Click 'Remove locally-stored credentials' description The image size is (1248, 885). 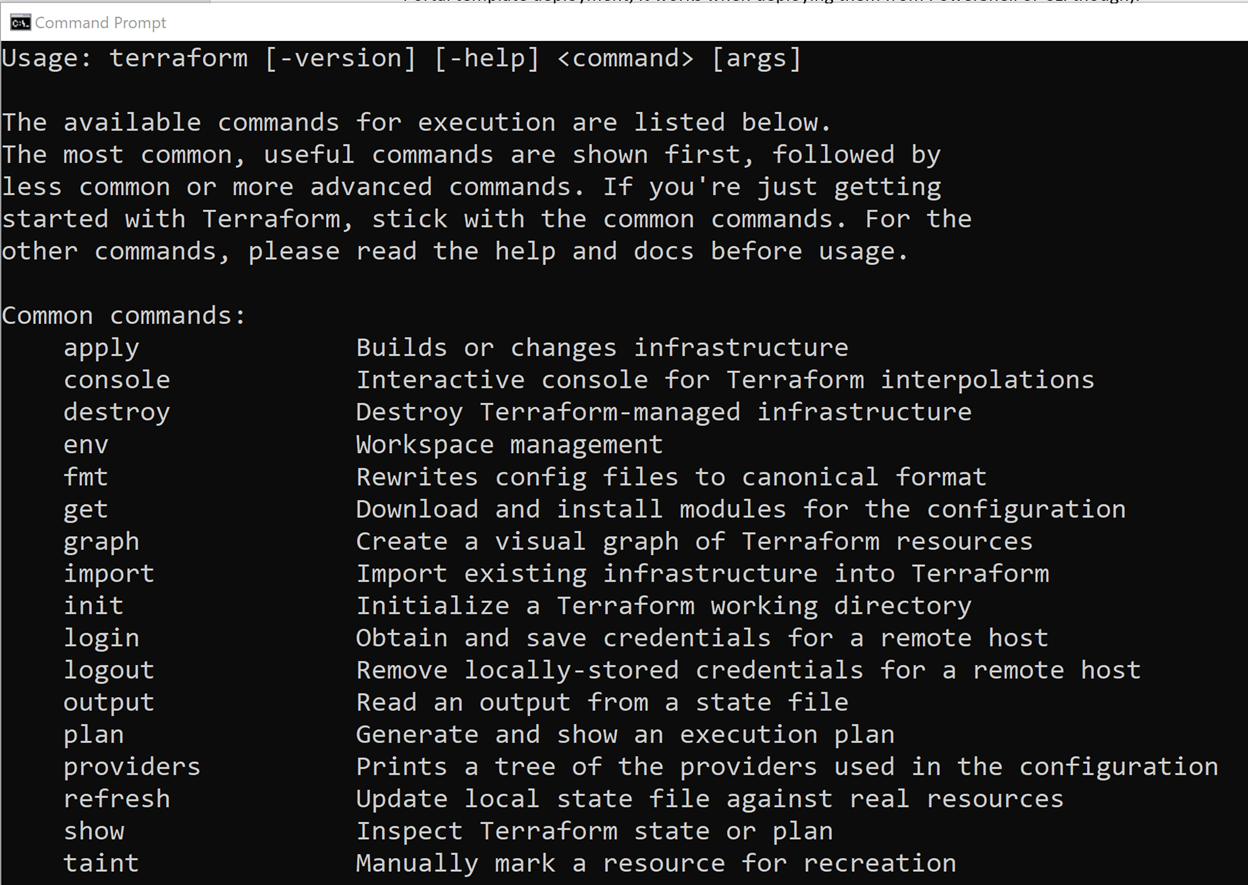(x=748, y=670)
